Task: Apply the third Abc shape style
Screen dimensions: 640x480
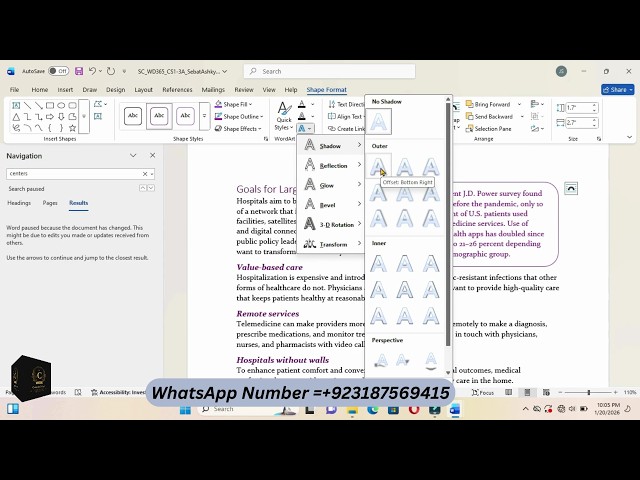Action: point(185,116)
